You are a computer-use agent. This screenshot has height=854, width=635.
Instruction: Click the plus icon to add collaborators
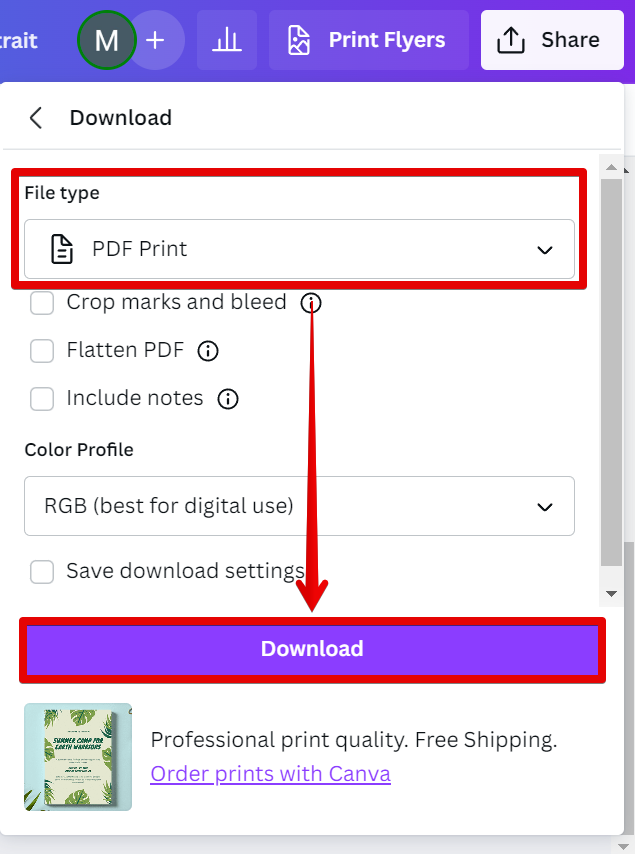point(155,40)
